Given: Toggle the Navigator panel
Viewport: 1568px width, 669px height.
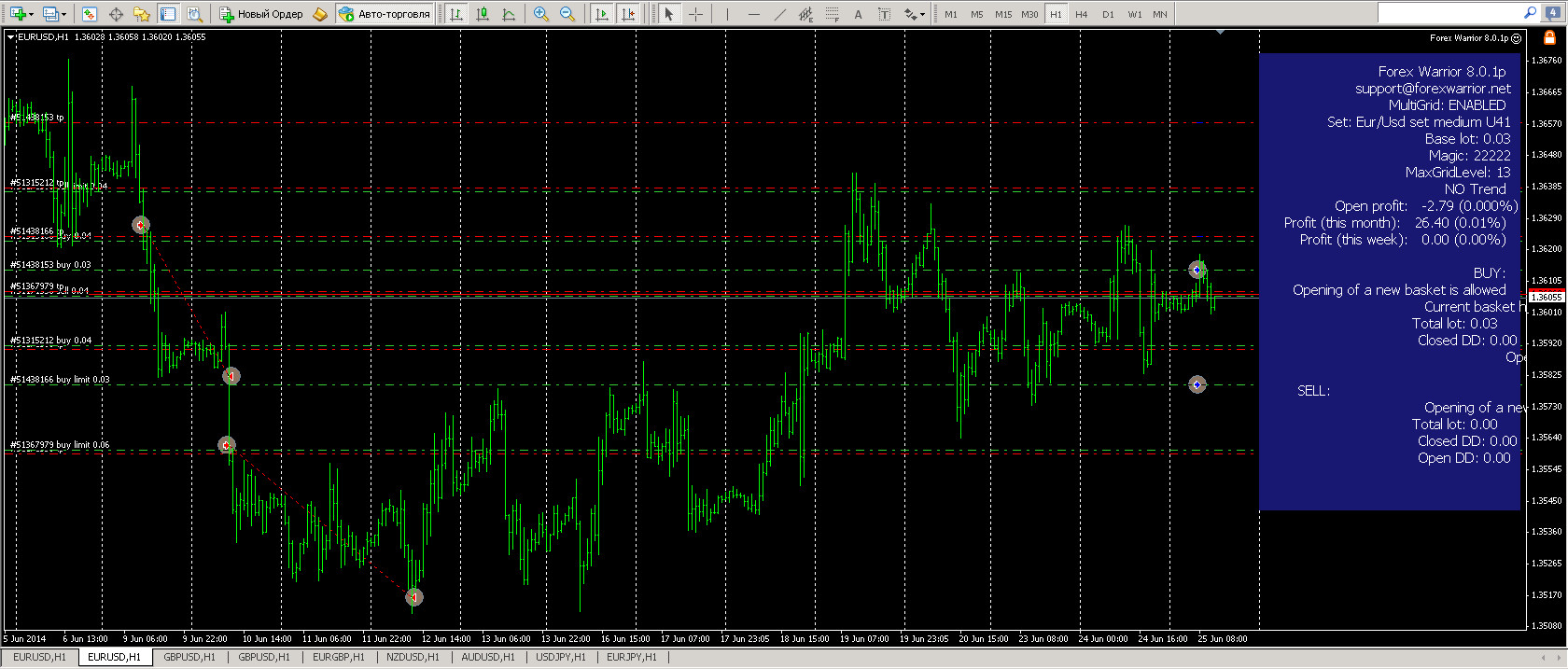Looking at the screenshot, I should [x=142, y=14].
